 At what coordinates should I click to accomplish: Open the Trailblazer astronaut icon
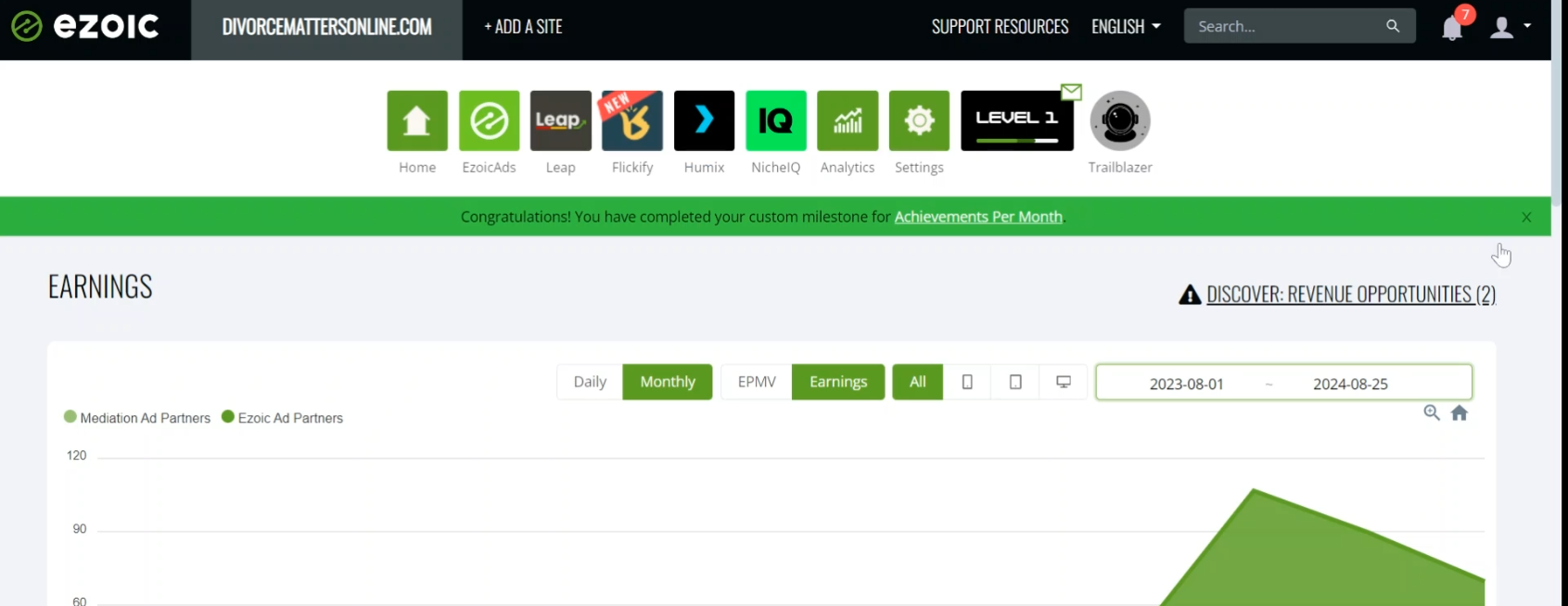point(1120,120)
